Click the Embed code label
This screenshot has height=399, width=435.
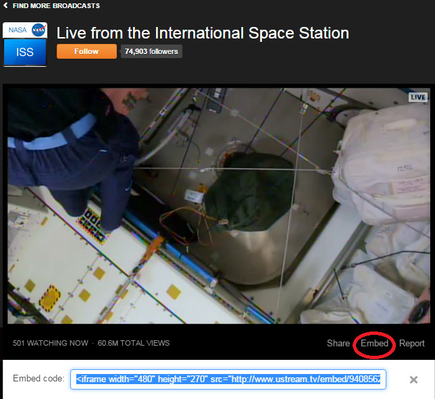click(x=38, y=378)
